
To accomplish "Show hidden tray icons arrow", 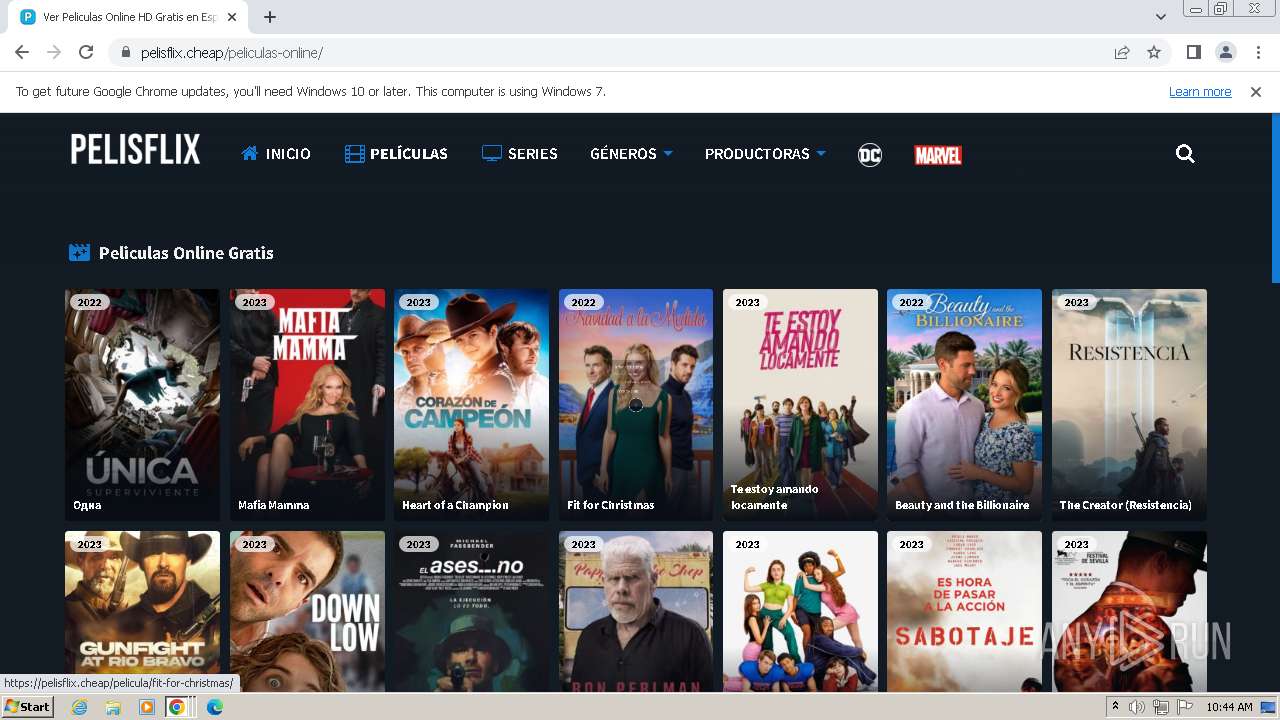I will (1115, 707).
